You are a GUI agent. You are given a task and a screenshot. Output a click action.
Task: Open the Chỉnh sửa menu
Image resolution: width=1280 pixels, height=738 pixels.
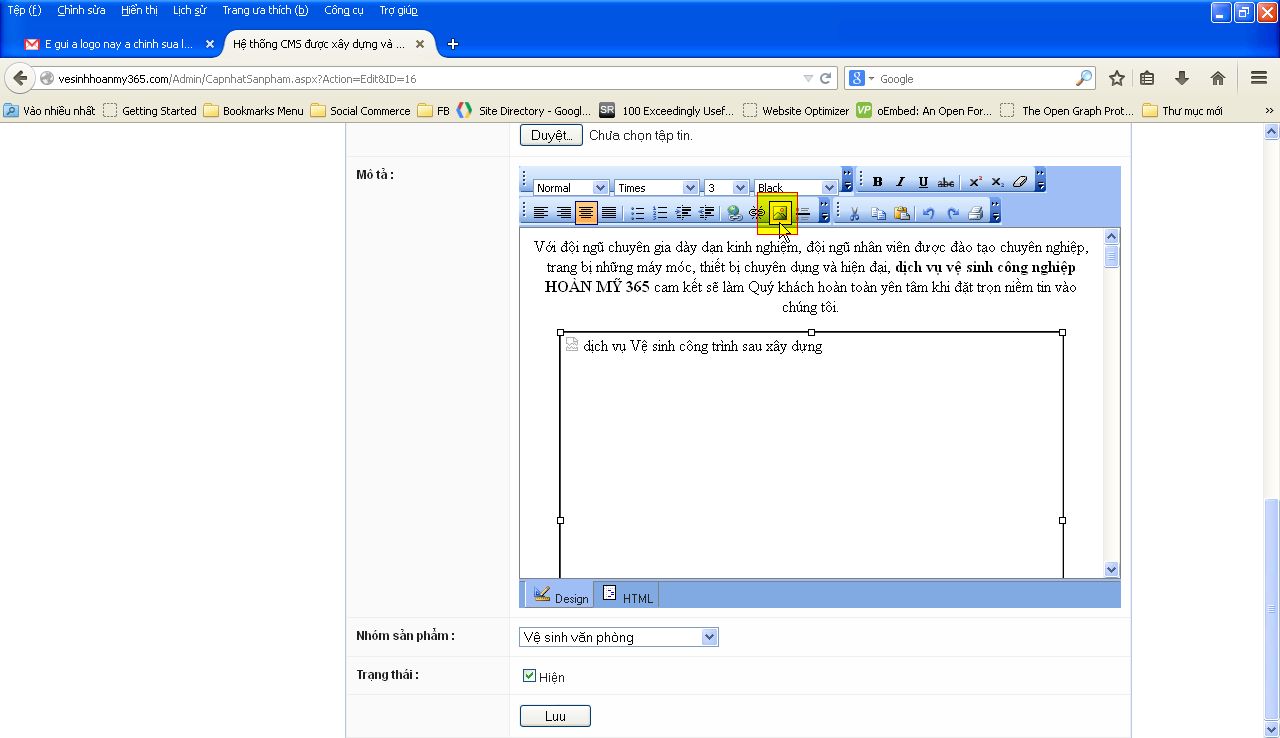(x=81, y=10)
